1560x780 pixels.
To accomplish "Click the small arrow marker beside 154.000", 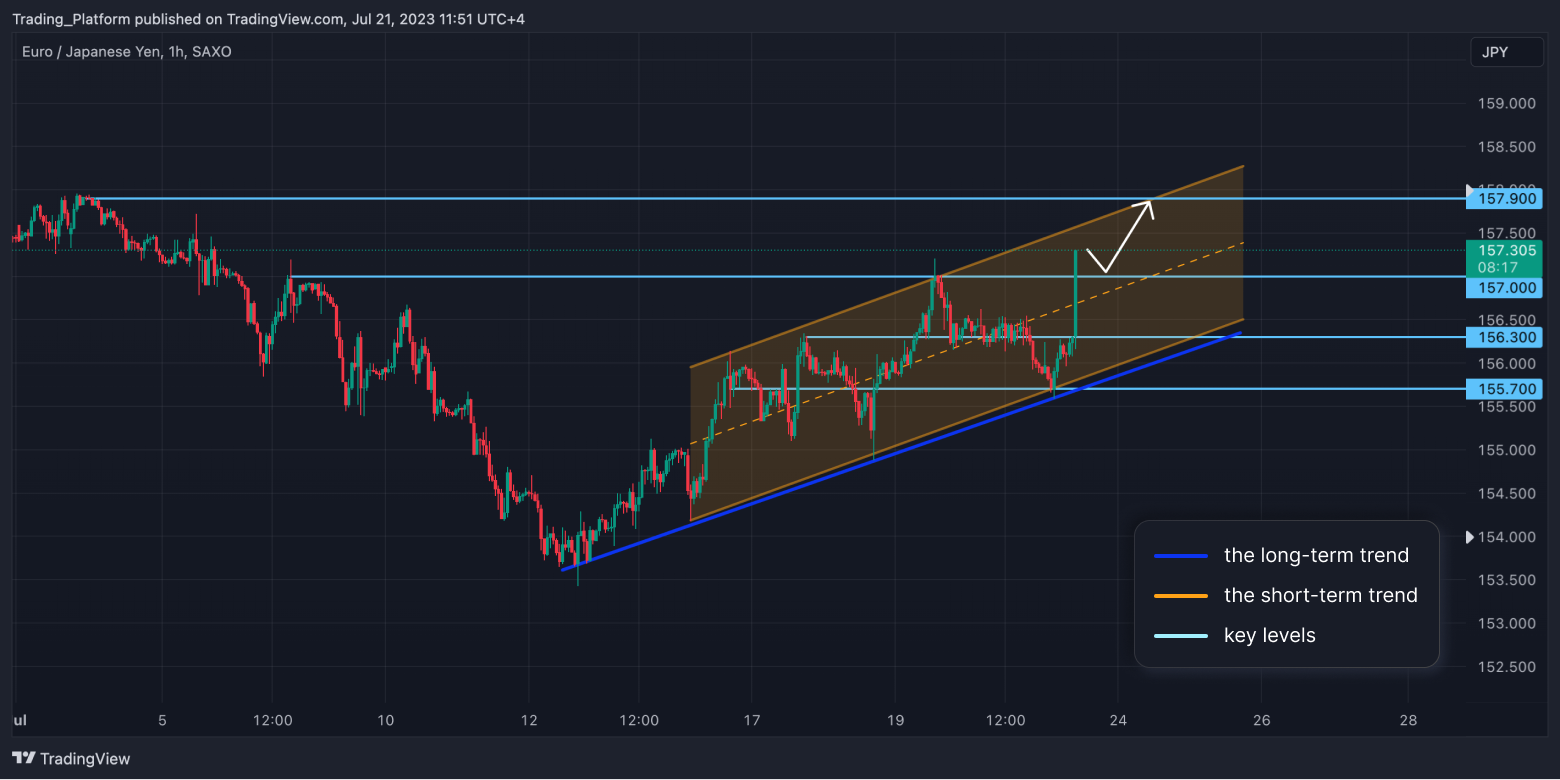I will (x=1469, y=537).
